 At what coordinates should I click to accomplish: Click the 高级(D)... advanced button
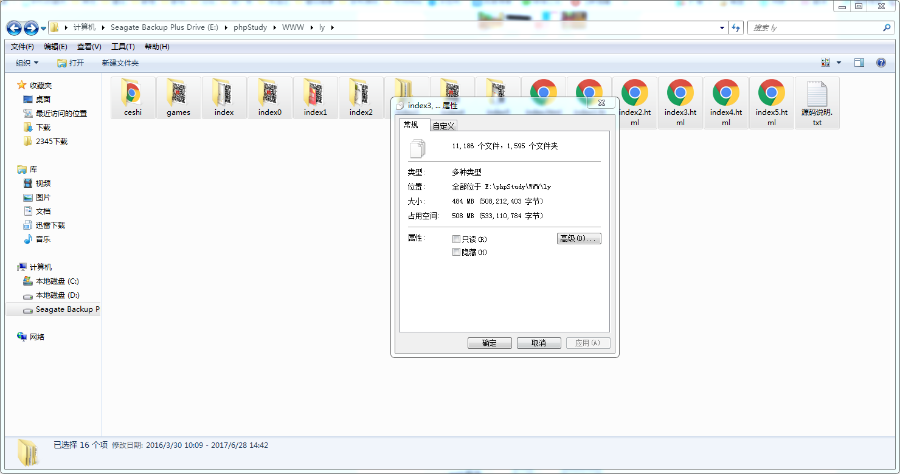point(578,239)
